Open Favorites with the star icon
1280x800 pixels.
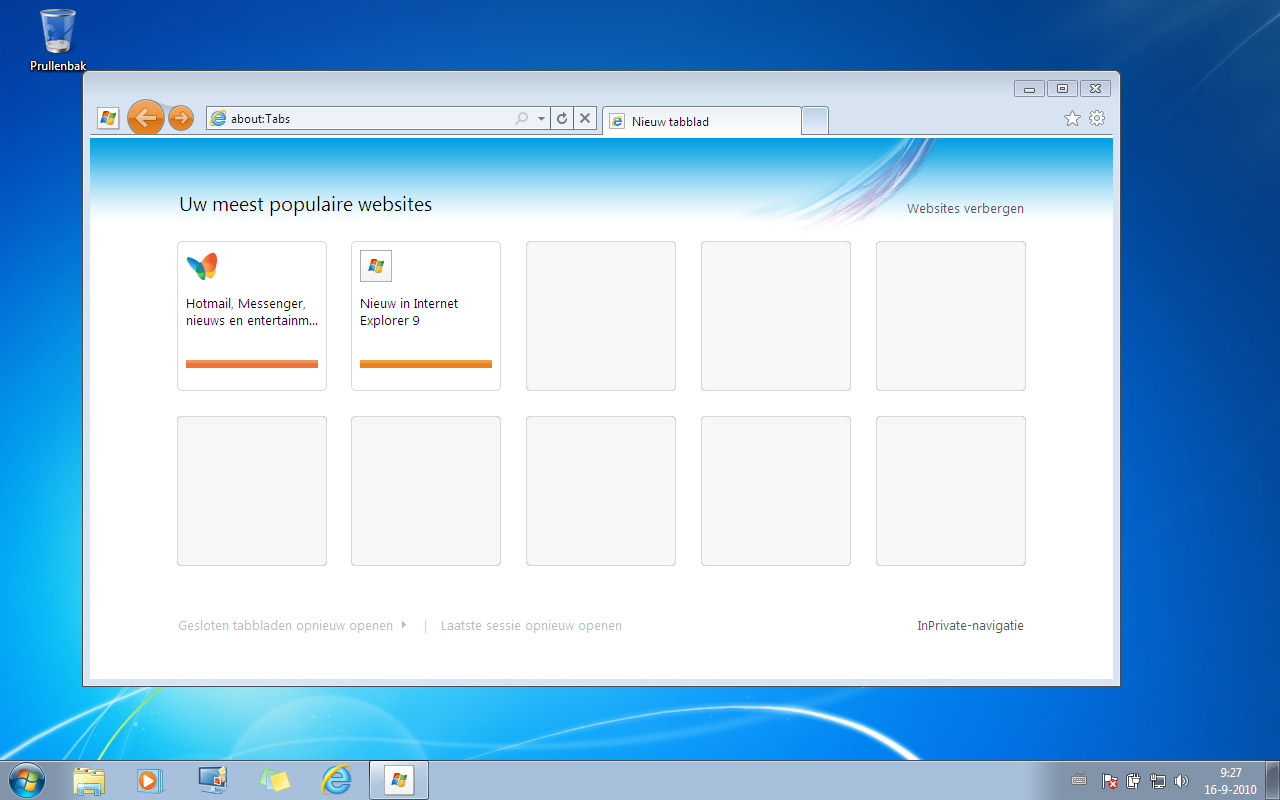tap(1072, 118)
